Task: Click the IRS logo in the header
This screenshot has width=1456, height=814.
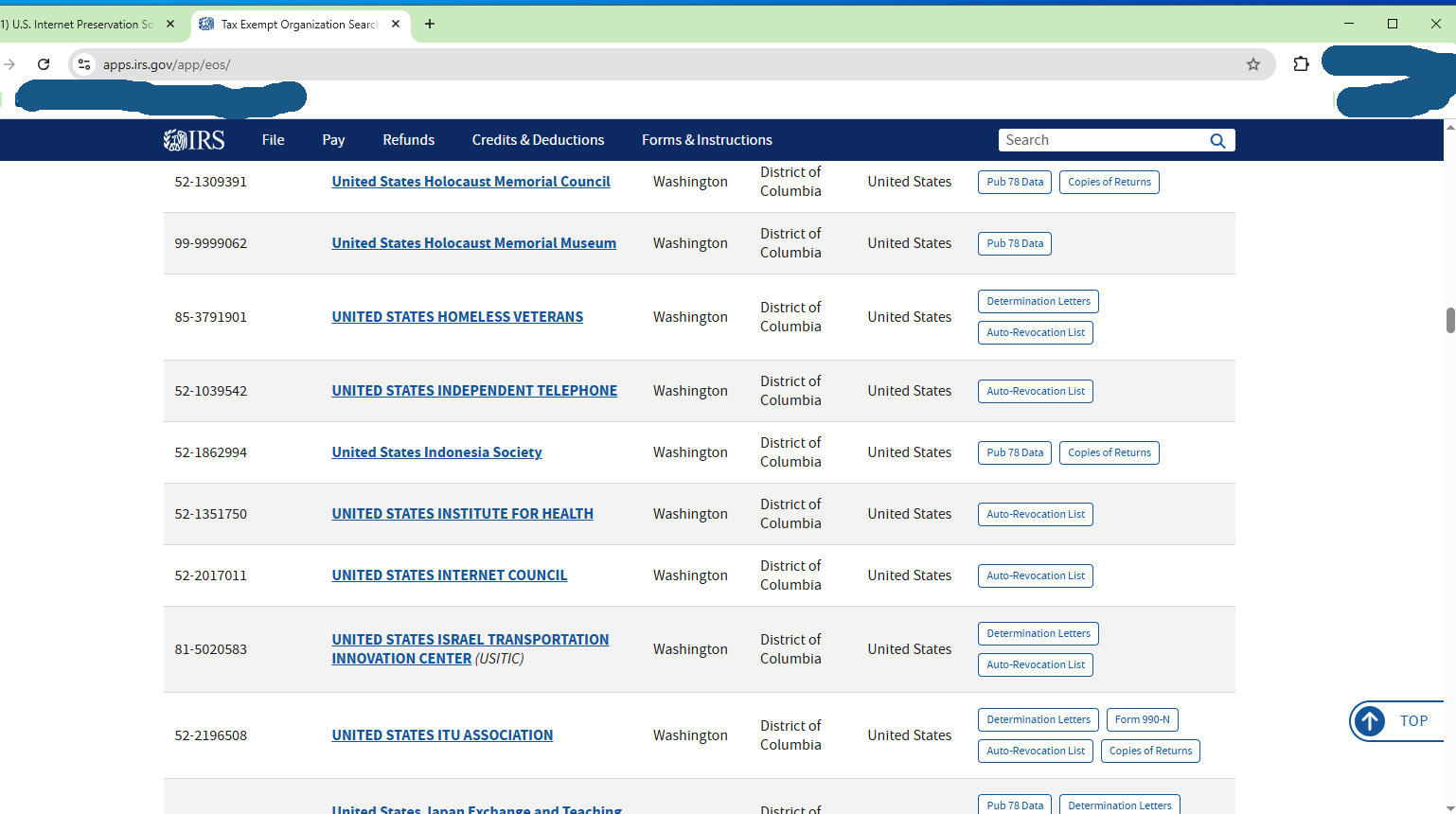Action: 194,140
